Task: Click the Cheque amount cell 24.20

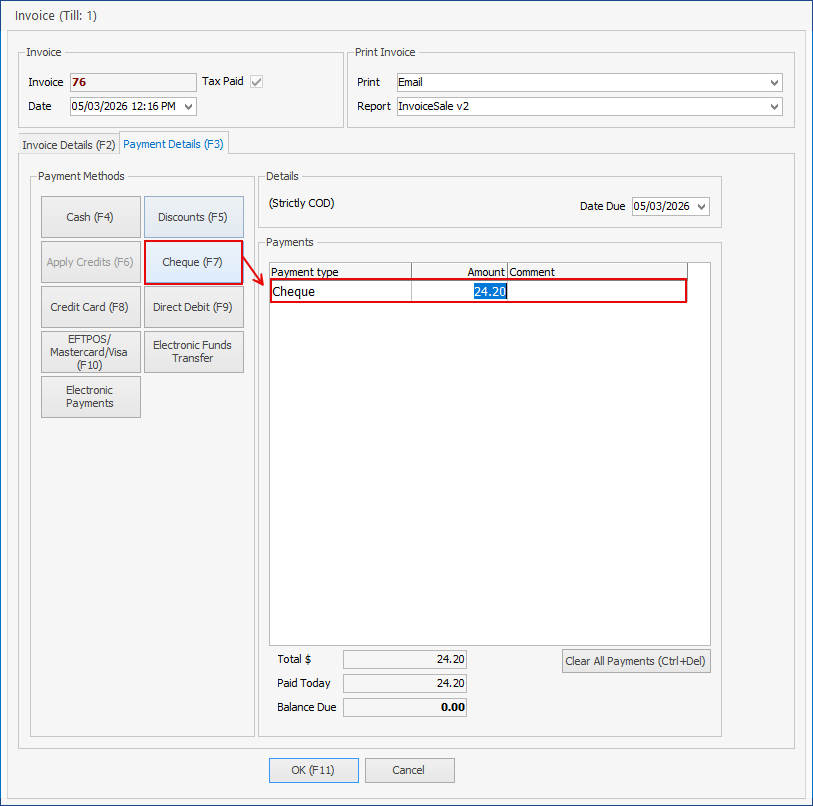Action: 459,291
